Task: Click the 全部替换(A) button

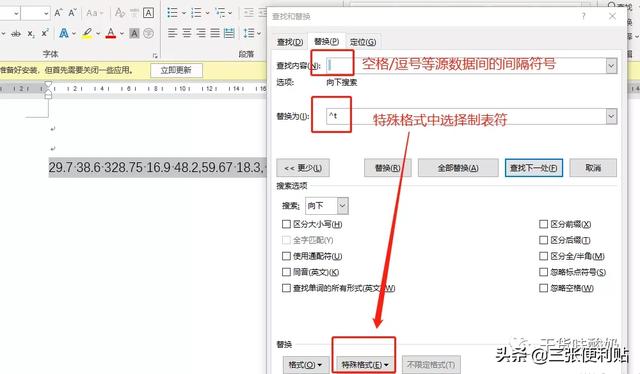Action: click(458, 168)
